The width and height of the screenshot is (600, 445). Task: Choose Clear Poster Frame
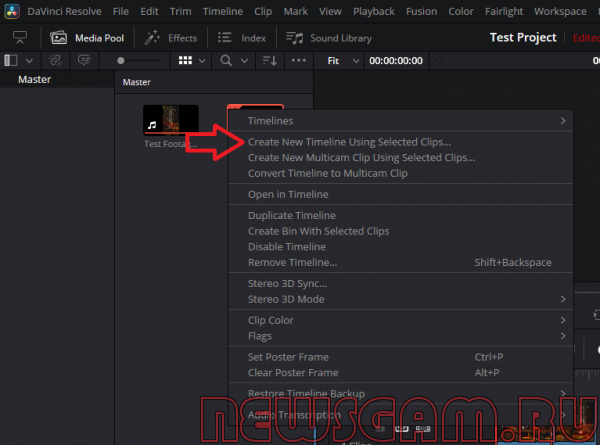pyautogui.click(x=401, y=373)
